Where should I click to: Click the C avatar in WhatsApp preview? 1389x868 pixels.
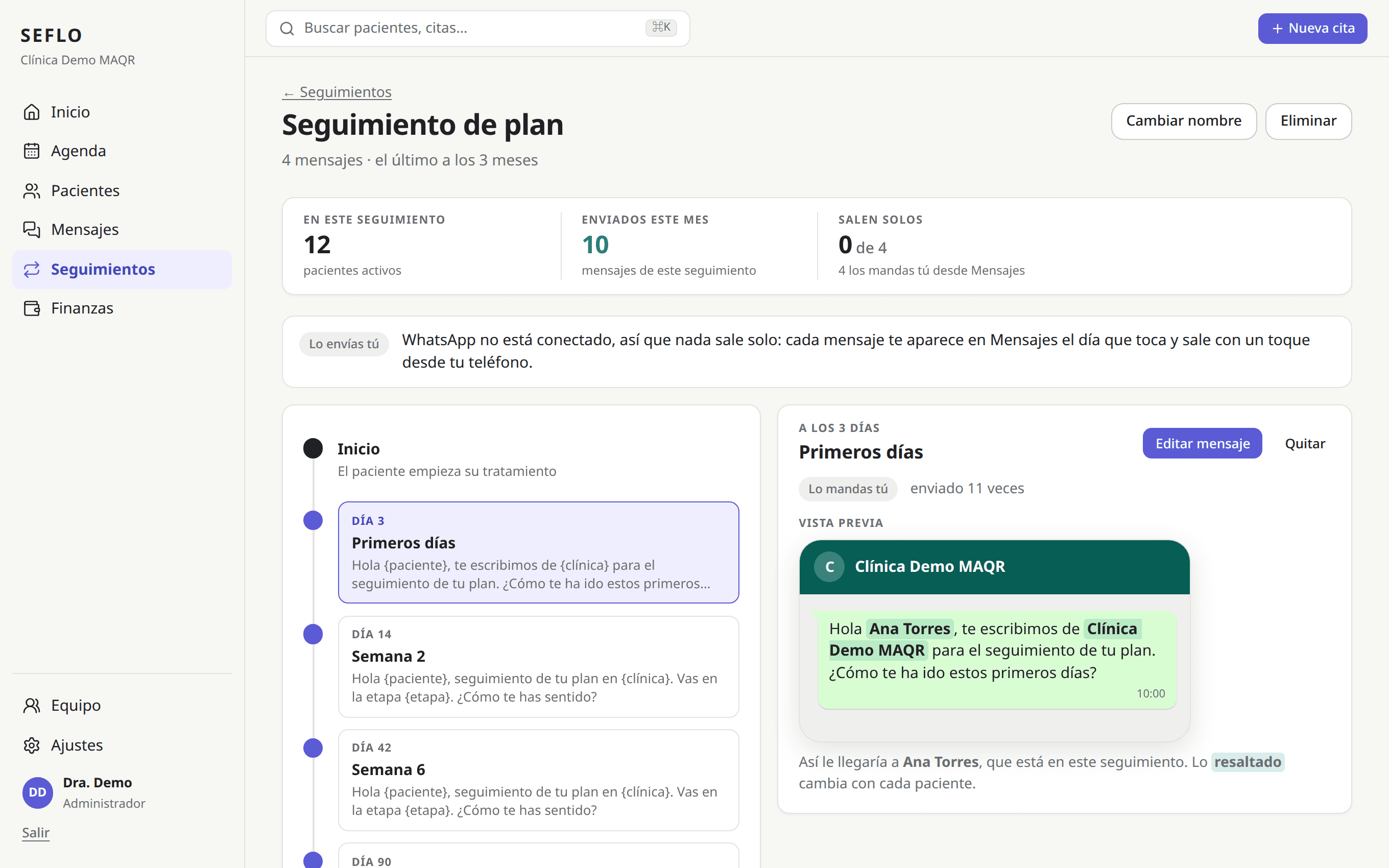(829, 567)
